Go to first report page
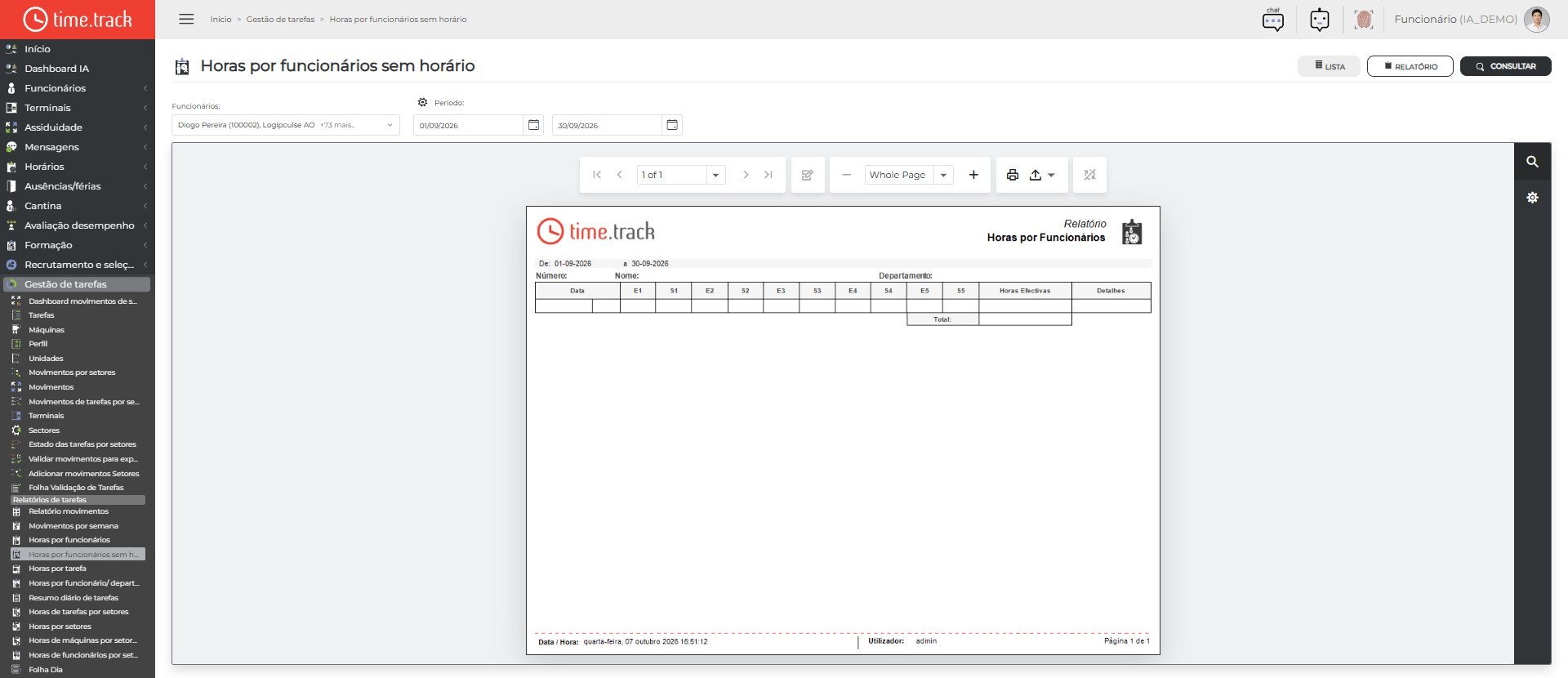The width and height of the screenshot is (1568, 678). [x=597, y=175]
